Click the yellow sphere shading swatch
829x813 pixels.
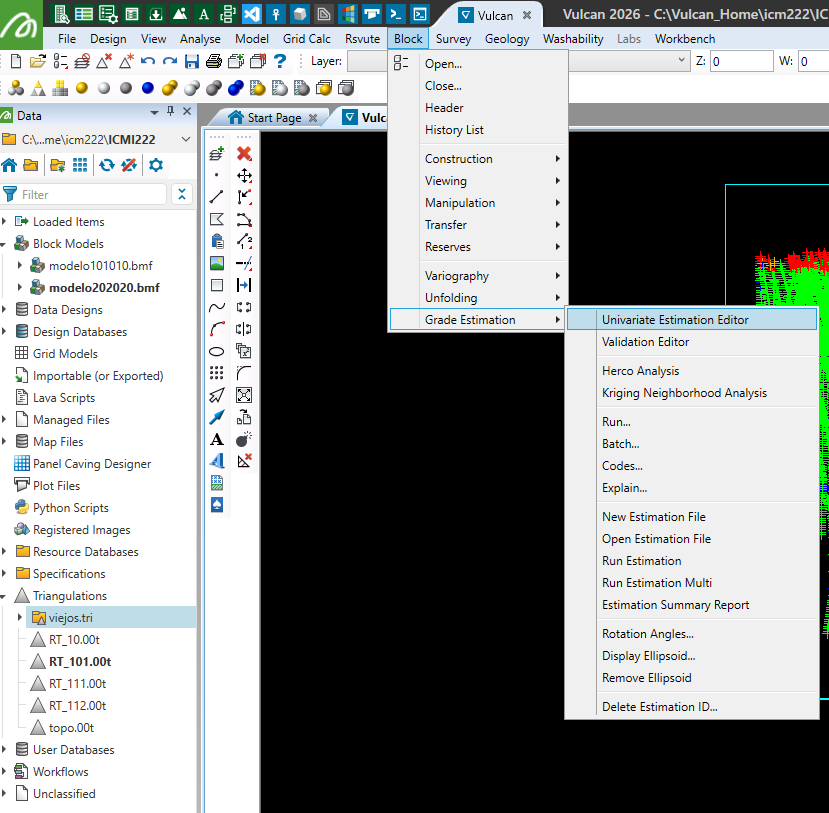coord(81,88)
